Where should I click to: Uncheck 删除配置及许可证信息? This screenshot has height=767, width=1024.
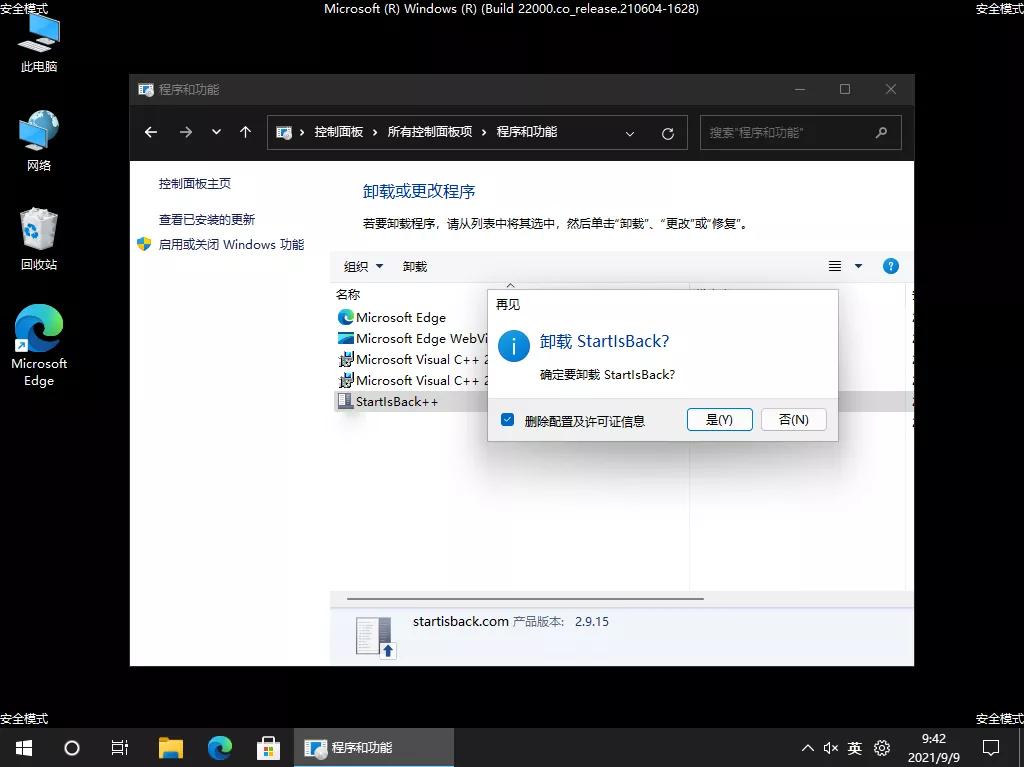pos(507,420)
